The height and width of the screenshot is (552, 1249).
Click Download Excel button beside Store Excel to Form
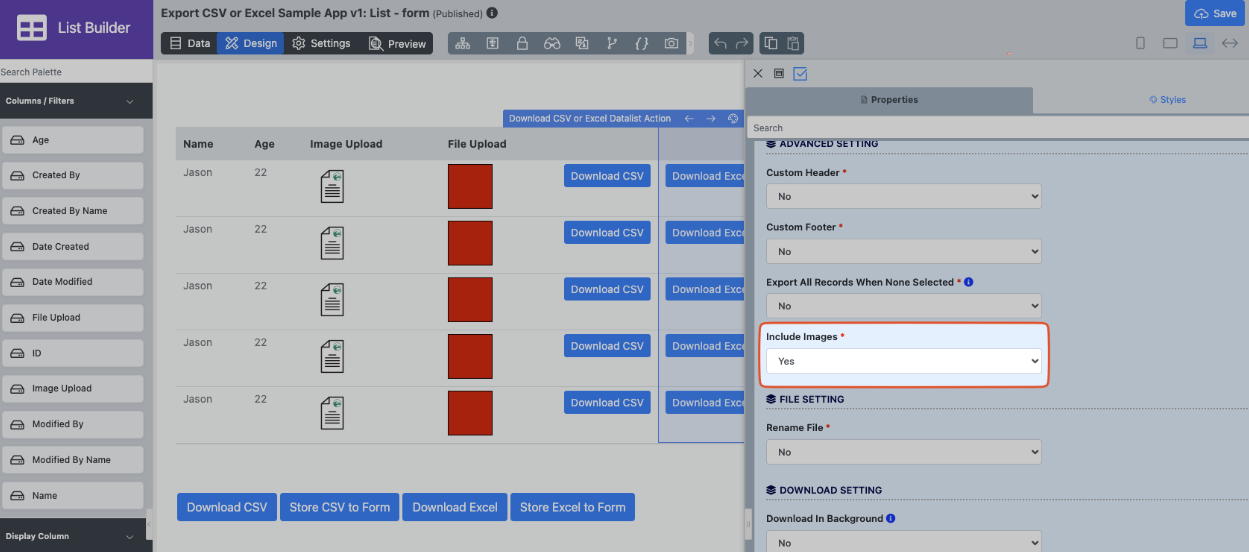455,507
